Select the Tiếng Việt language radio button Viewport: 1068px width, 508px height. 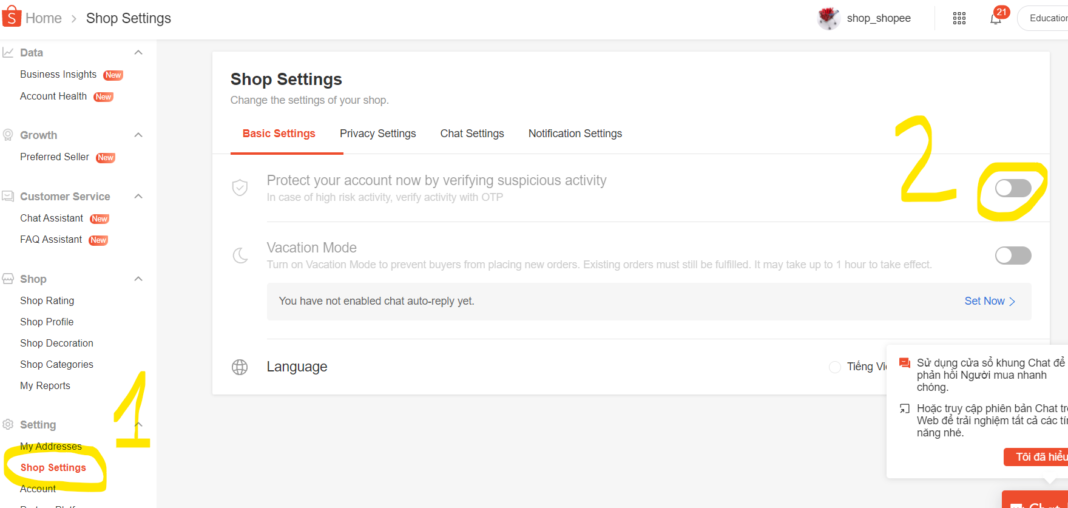point(835,367)
